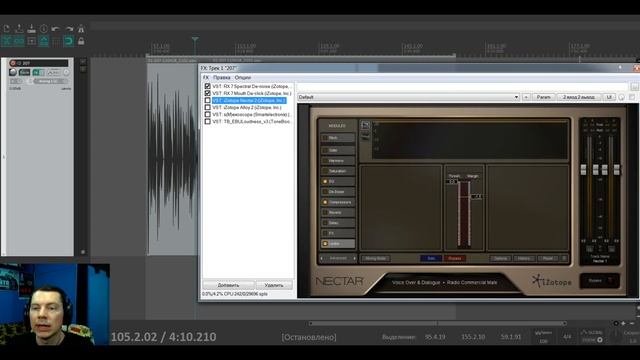The image size is (640, 360).
Task: Click the Open project toolbar icon
Action: coord(19,29)
